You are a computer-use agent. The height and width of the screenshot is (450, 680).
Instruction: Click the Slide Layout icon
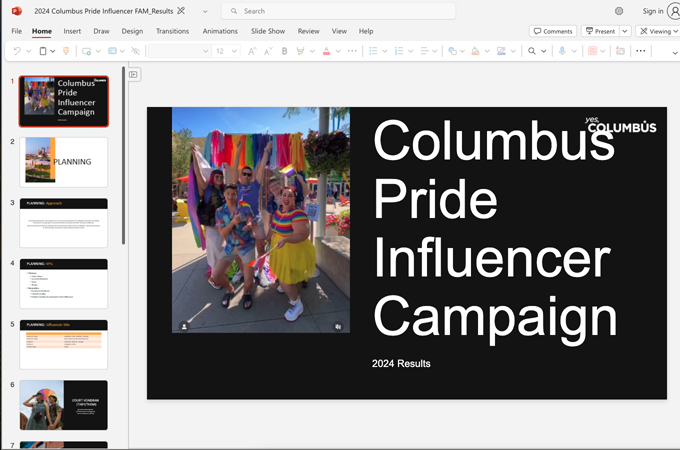click(112, 51)
